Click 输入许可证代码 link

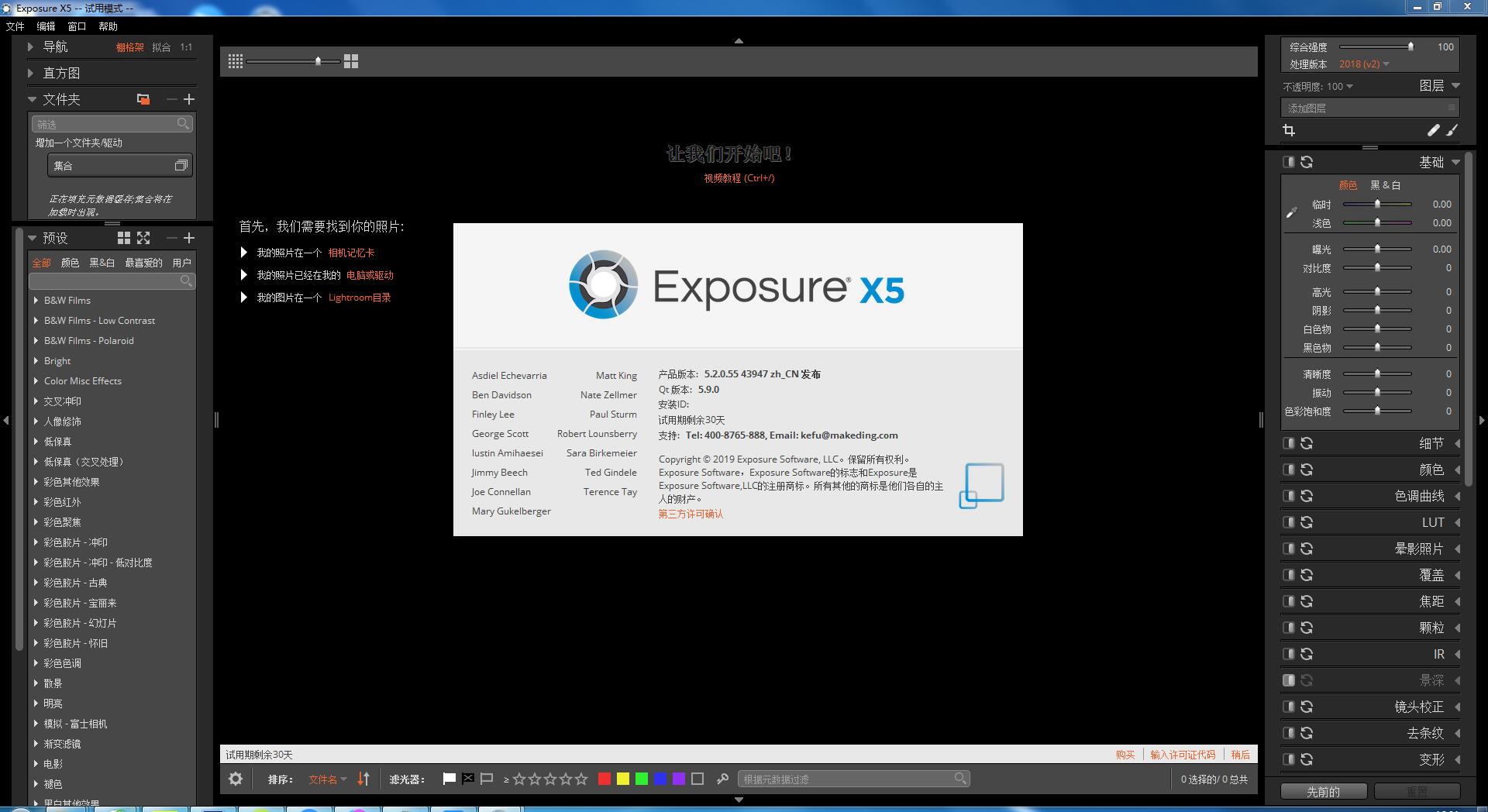[1183, 755]
